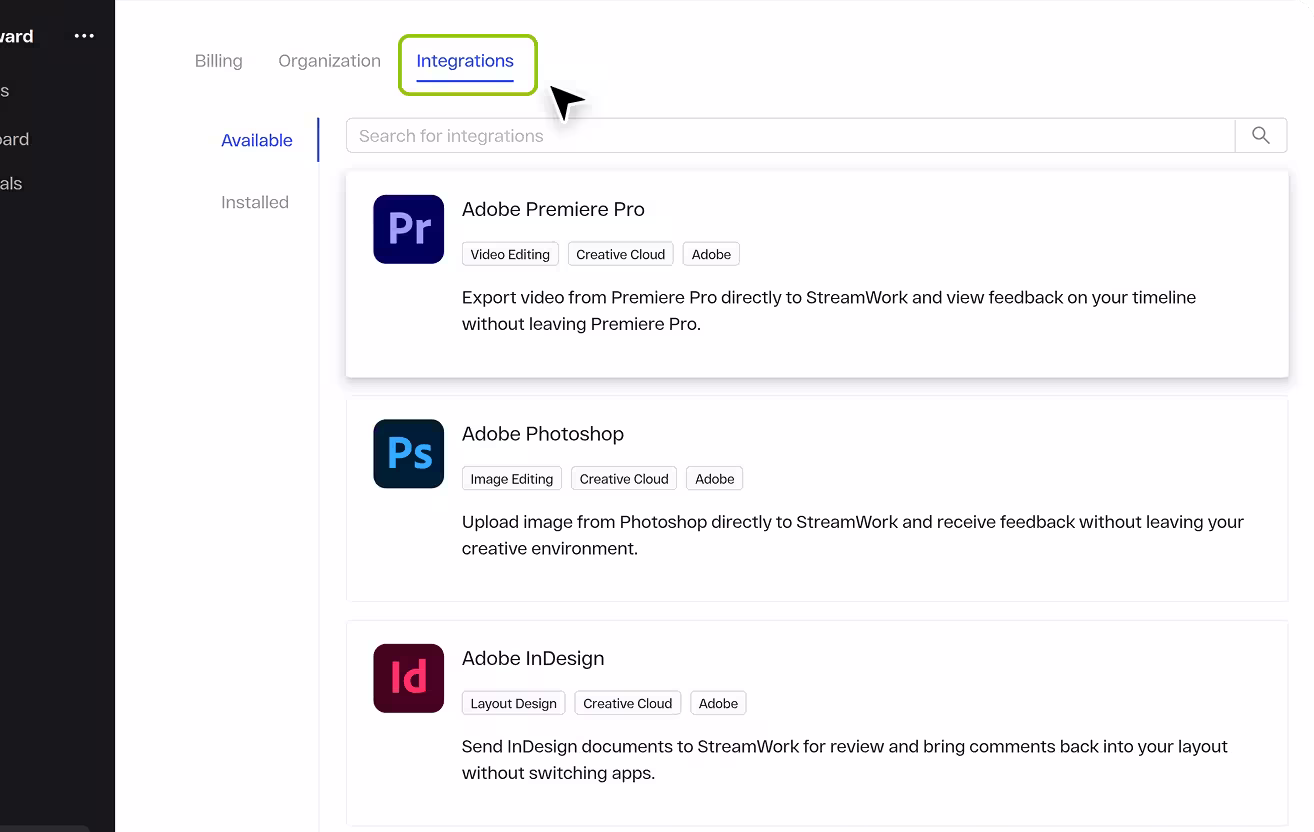Open the Billing tab

pos(218,61)
